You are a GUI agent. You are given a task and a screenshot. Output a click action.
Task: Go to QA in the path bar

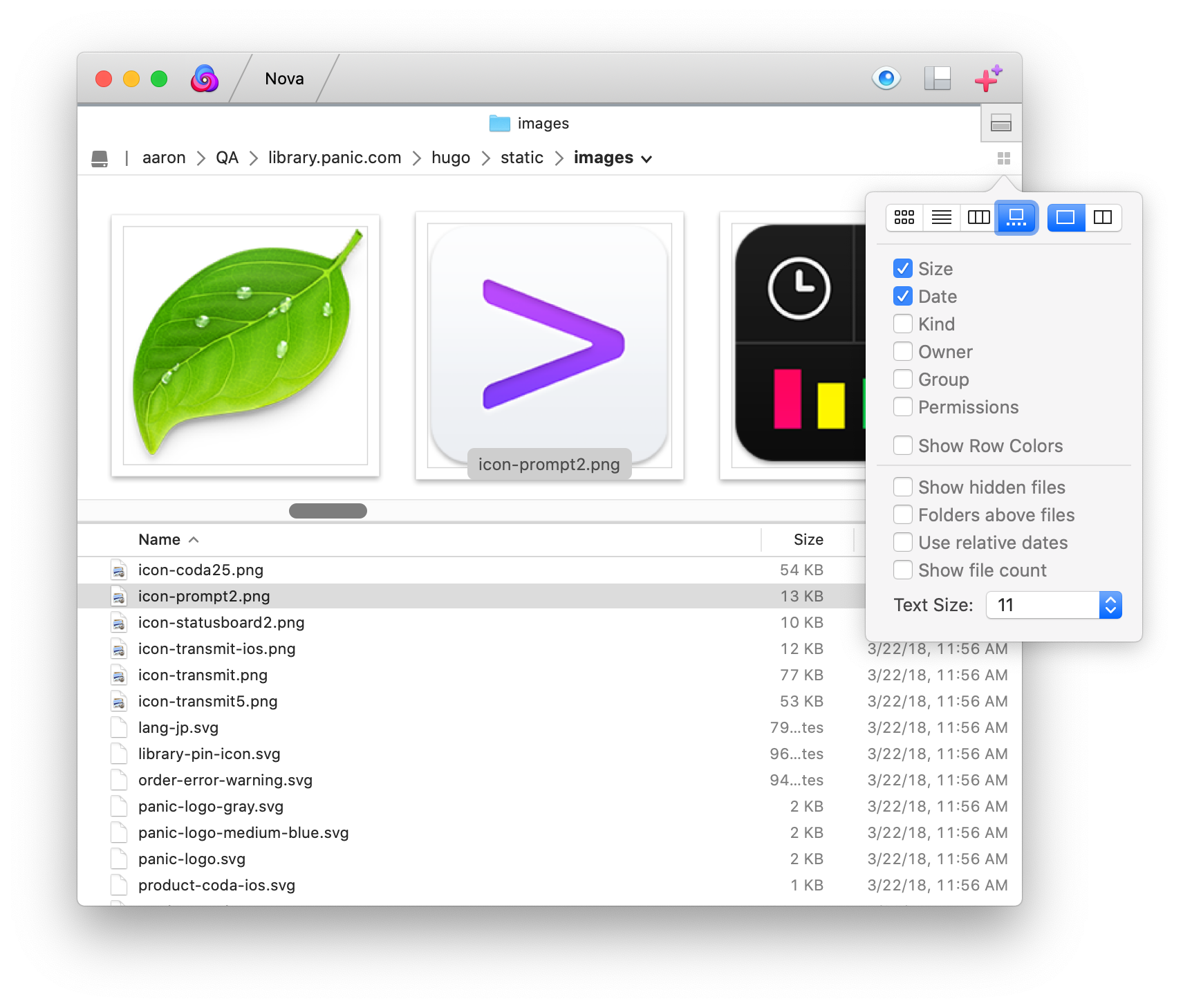pyautogui.click(x=227, y=158)
